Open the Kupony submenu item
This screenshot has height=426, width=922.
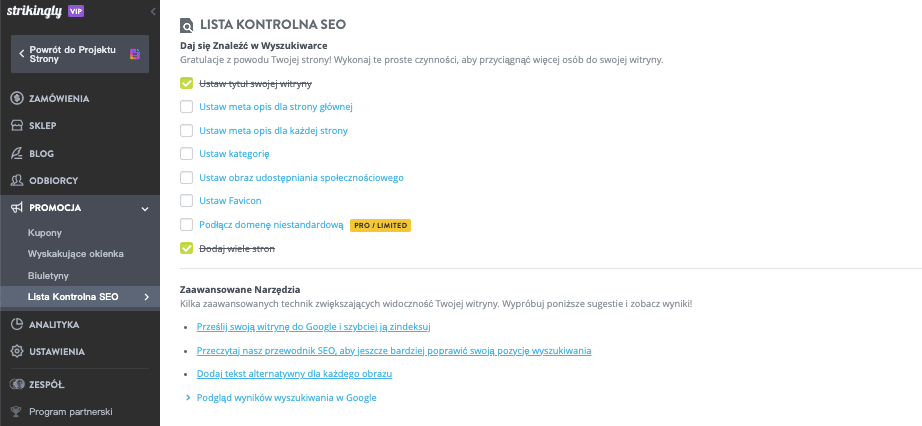pyautogui.click(x=45, y=232)
